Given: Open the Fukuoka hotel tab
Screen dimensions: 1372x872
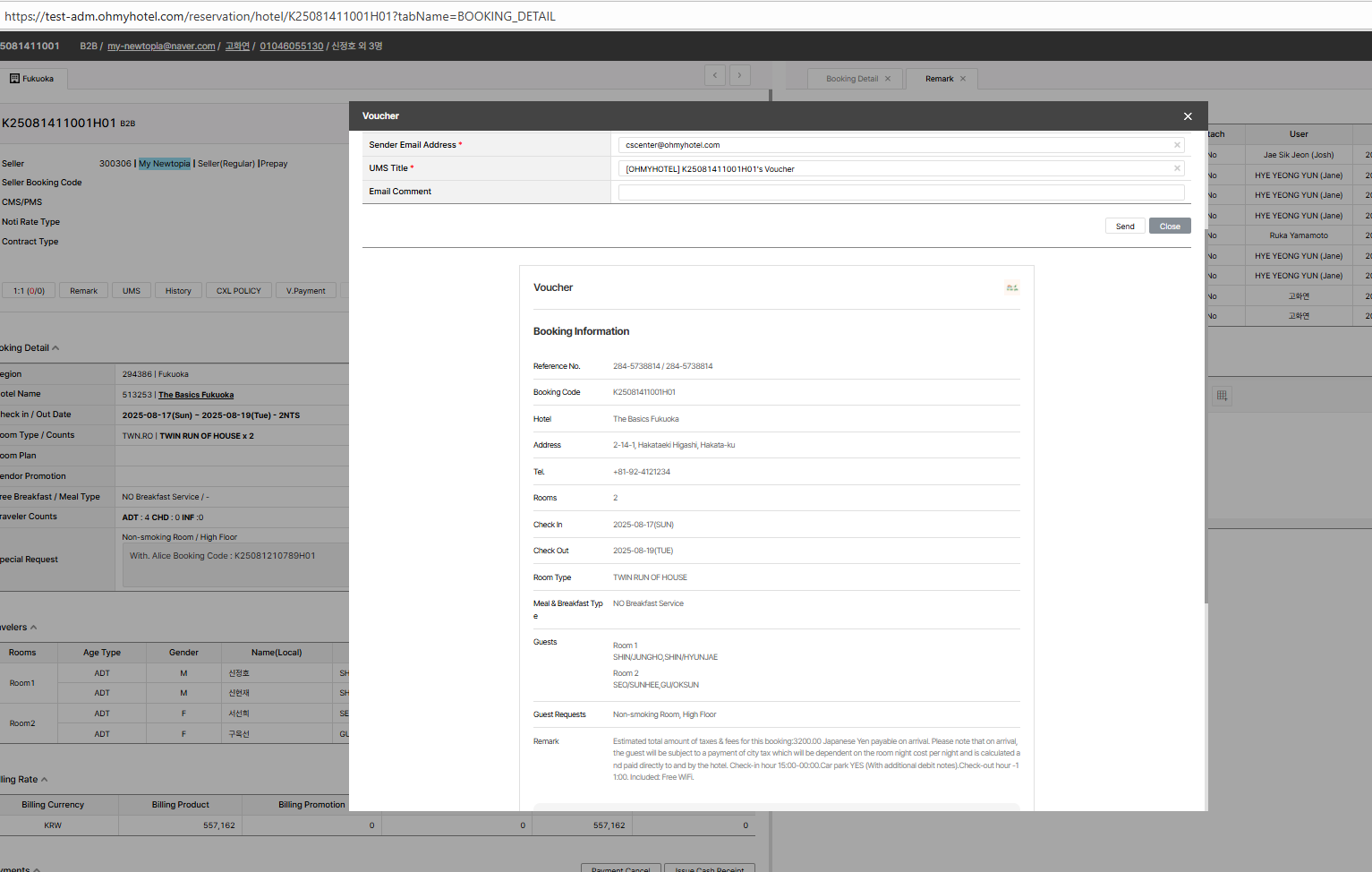Looking at the screenshot, I should tap(33, 79).
